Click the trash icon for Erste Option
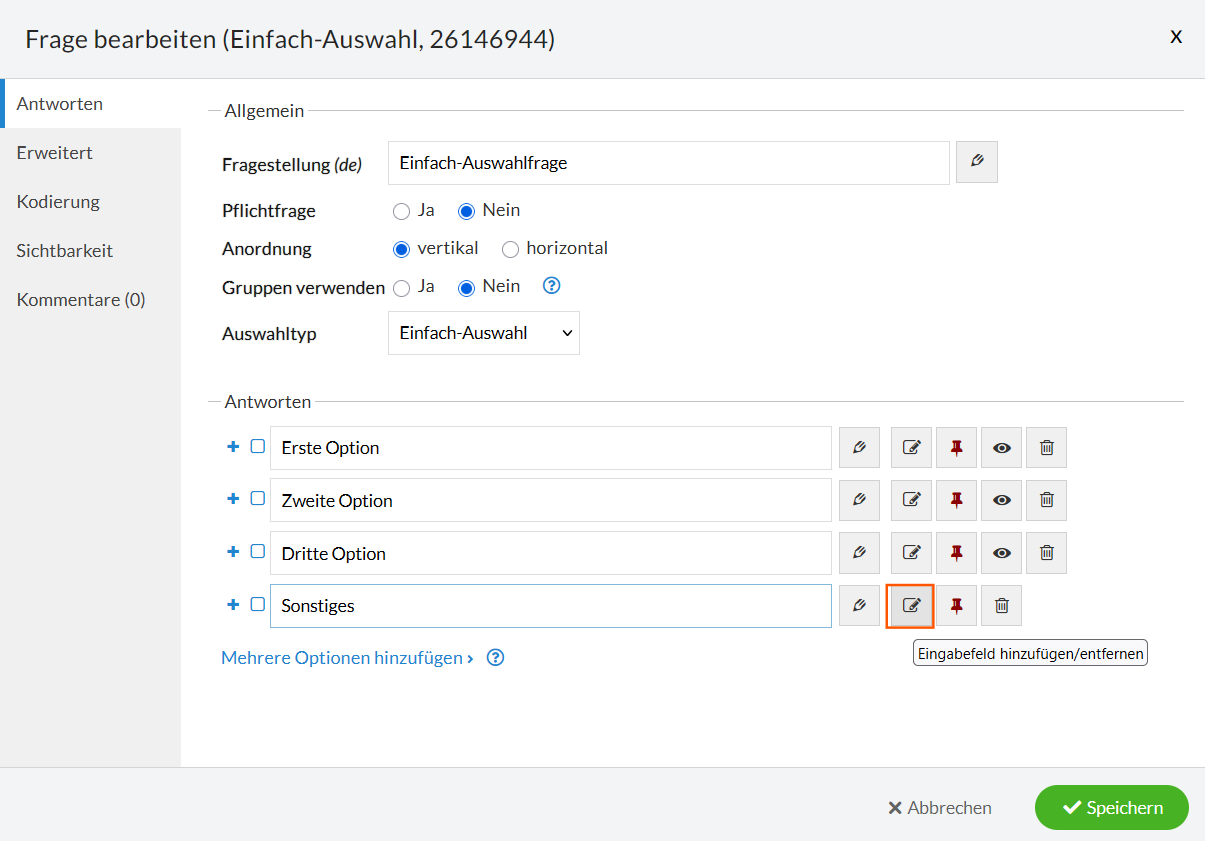This screenshot has width=1205, height=841. [1046, 448]
